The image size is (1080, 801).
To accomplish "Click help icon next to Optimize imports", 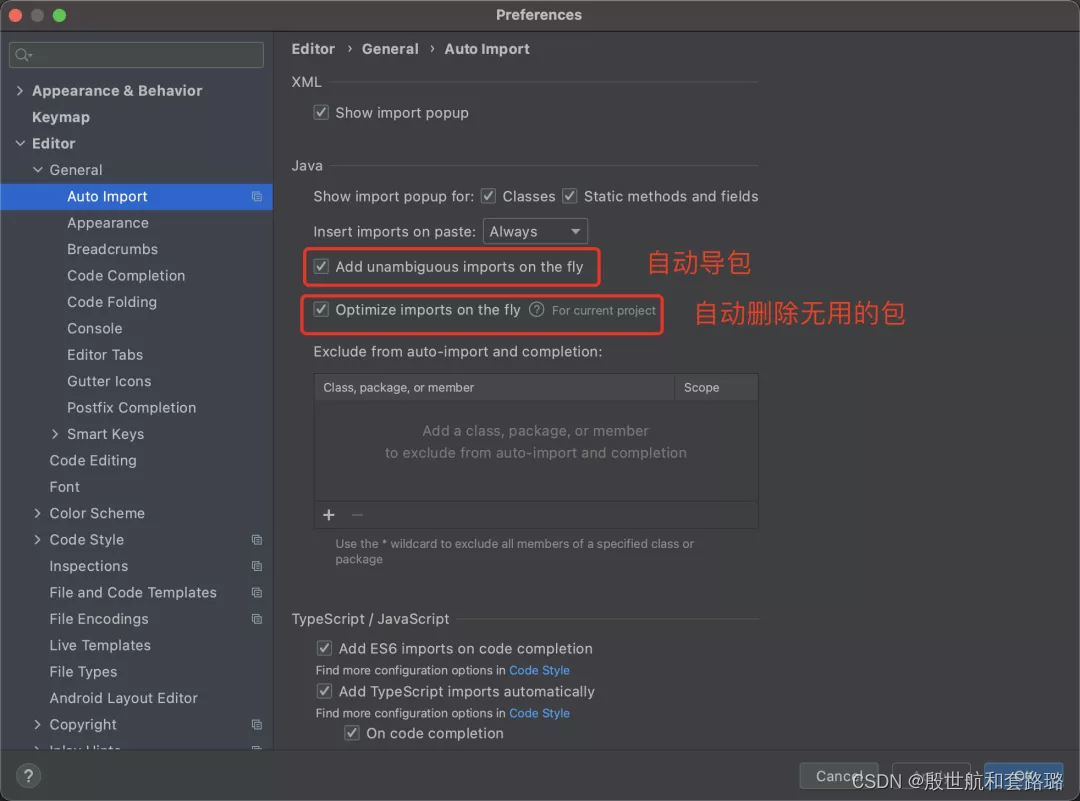I will click(537, 310).
